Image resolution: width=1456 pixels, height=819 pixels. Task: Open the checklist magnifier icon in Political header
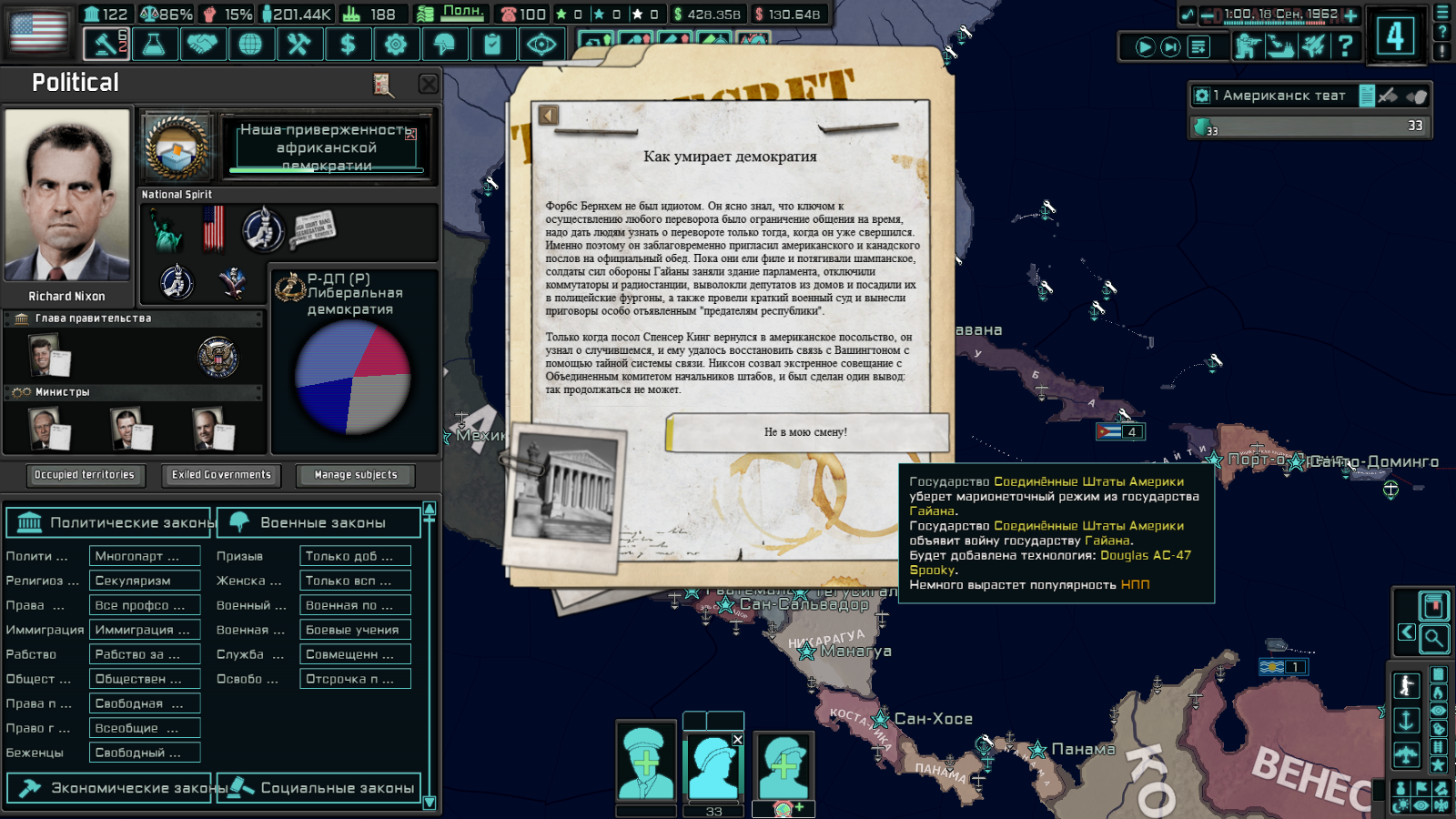pos(383,85)
